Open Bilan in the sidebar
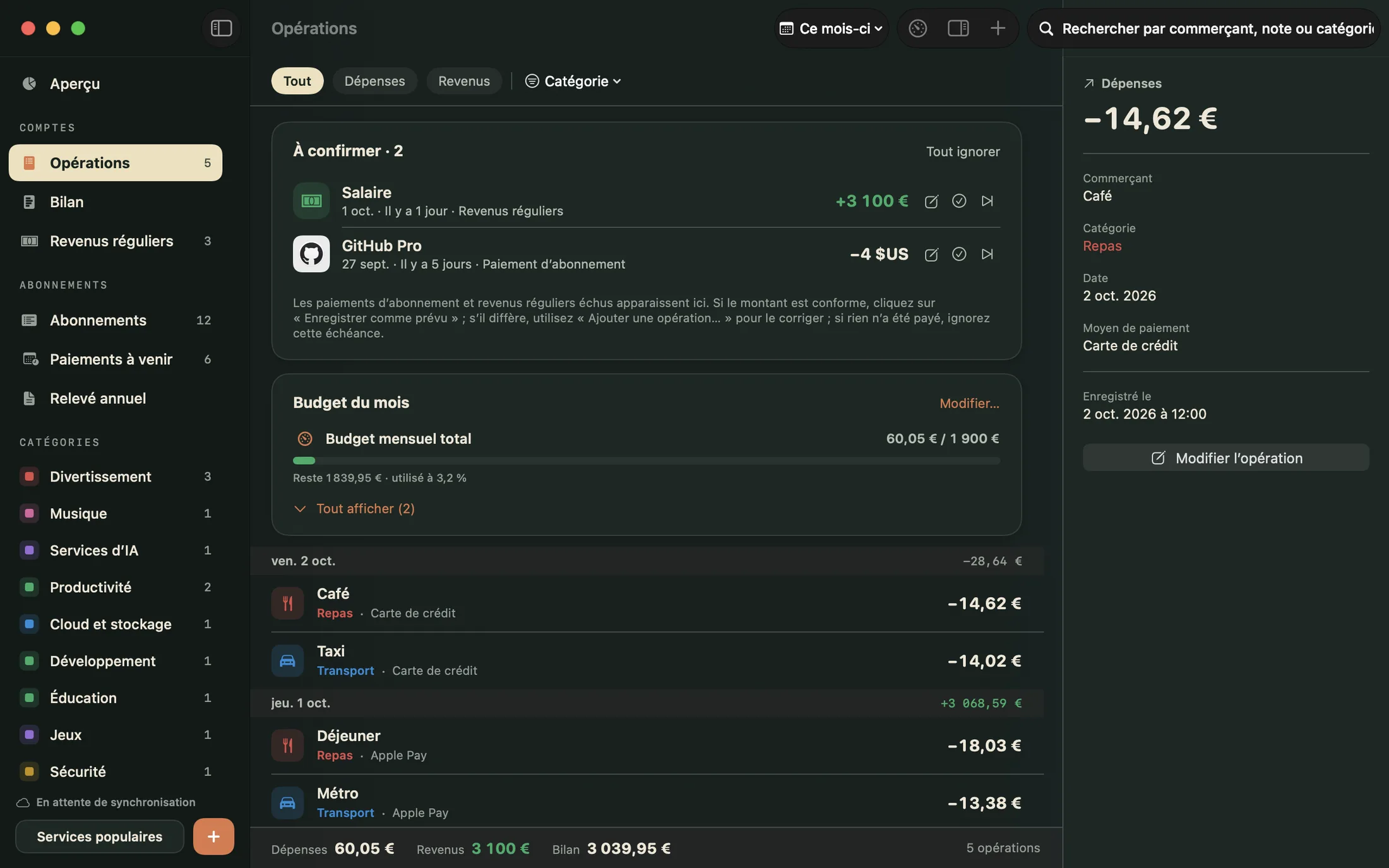 coord(116,202)
